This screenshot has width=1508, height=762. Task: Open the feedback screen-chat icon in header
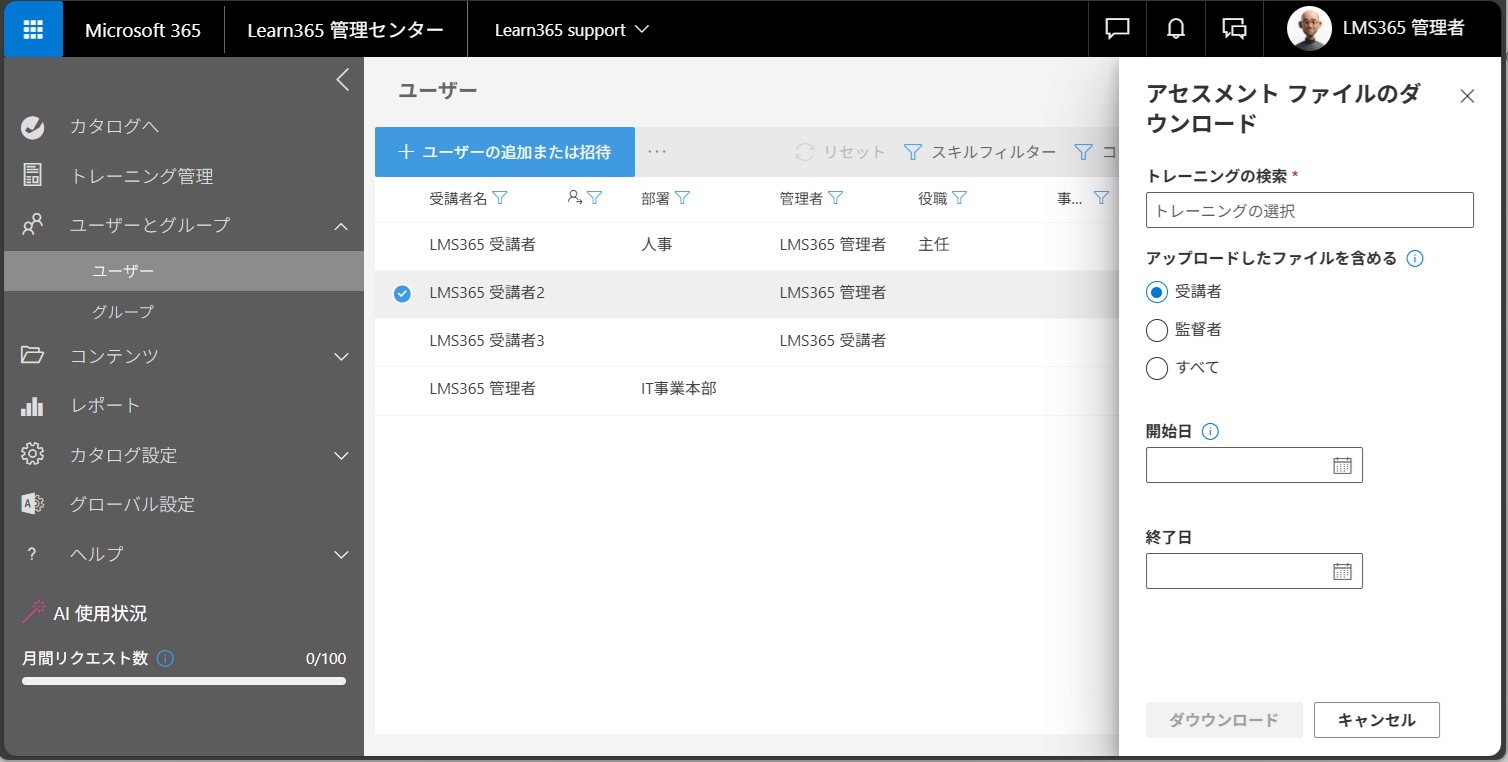click(x=1235, y=29)
